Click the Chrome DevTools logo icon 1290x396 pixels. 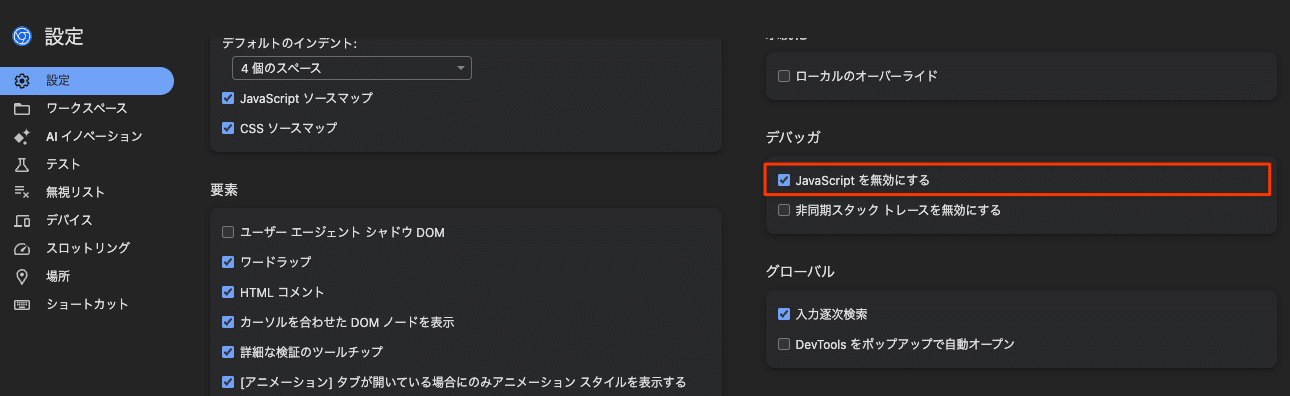coord(21,37)
